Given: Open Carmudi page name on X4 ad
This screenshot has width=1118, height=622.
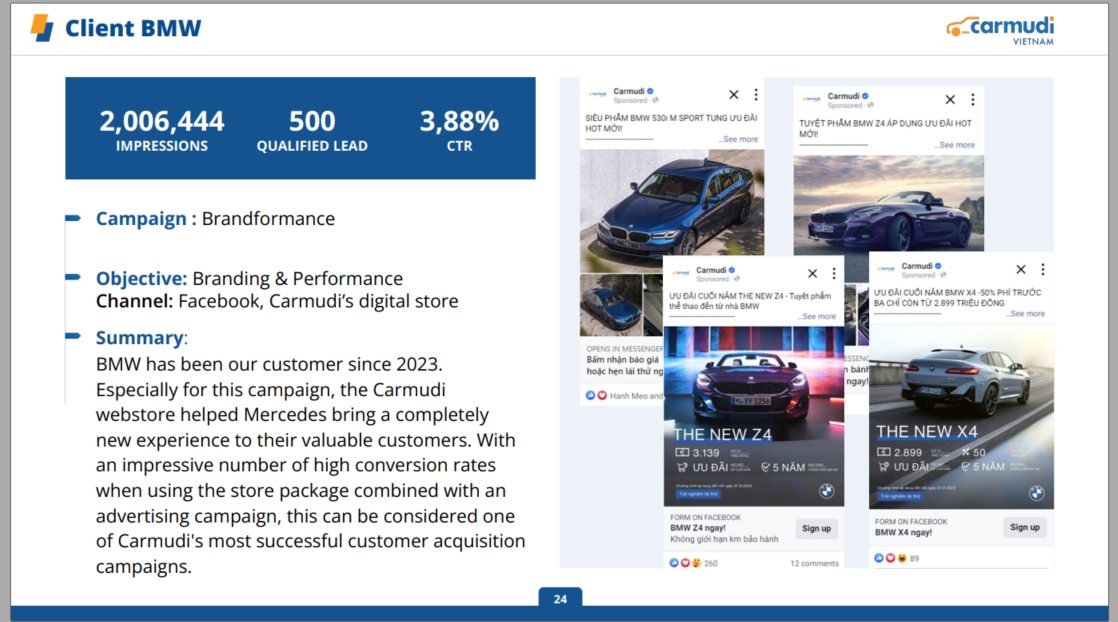Looking at the screenshot, I should pyautogui.click(x=917, y=266).
